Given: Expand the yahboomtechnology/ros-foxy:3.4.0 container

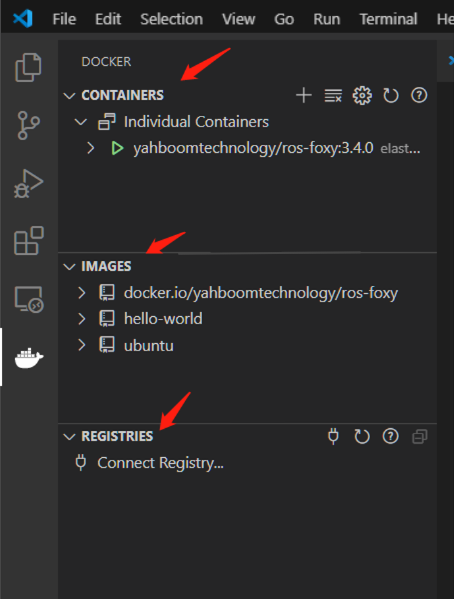Looking at the screenshot, I should coord(91,148).
